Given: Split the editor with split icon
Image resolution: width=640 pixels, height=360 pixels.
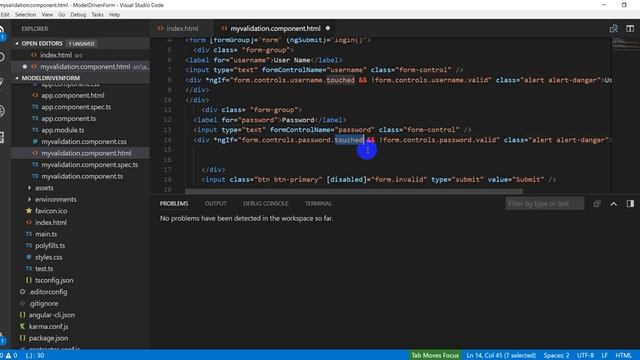Looking at the screenshot, I should [630, 29].
